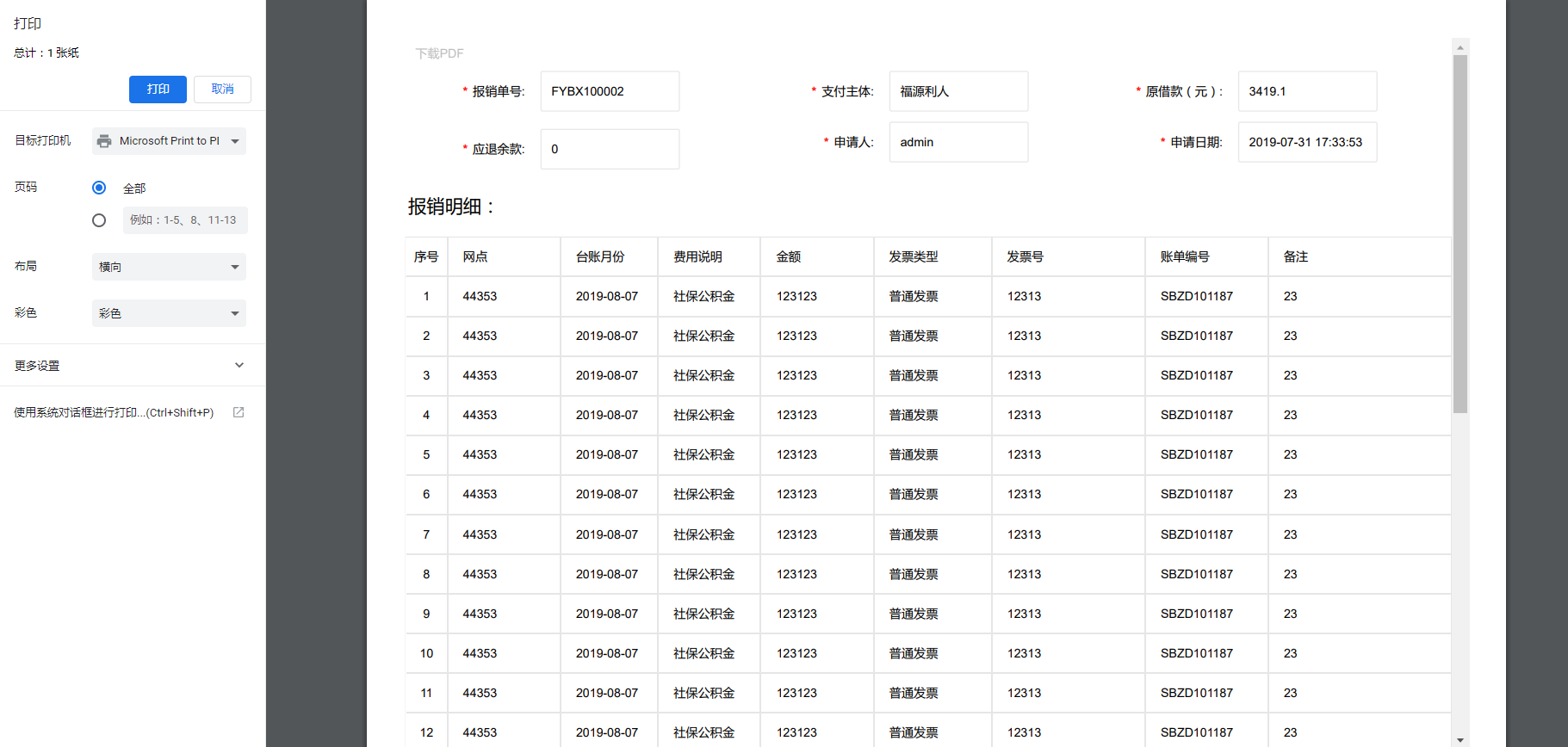Click the 原借款 field 3419.1

[1307, 91]
